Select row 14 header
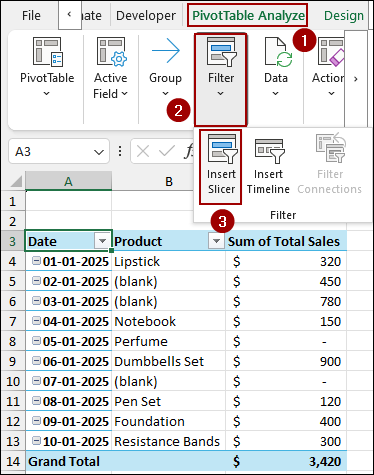Viewport: 374px width, 475px height. coord(13,461)
